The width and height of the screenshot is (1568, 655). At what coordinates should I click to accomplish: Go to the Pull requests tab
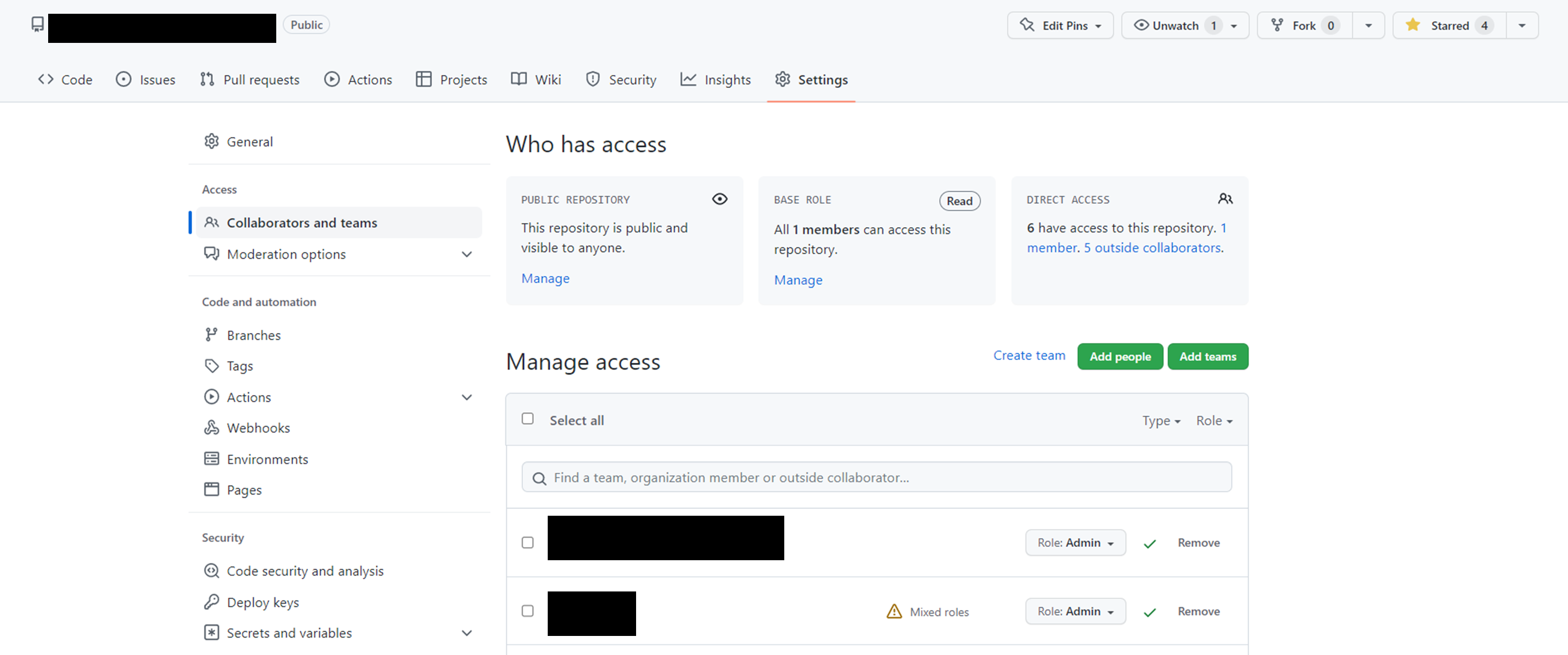(250, 79)
